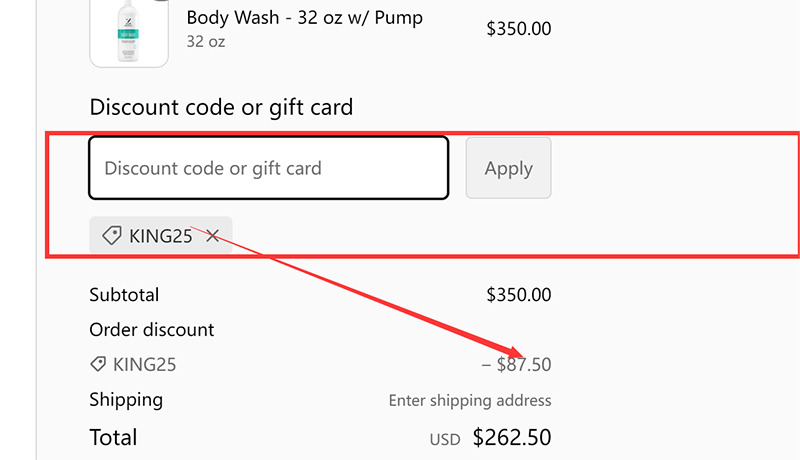This screenshot has width=800, height=460.
Task: Click the KING25 text under Order discount
Action: (x=145, y=365)
